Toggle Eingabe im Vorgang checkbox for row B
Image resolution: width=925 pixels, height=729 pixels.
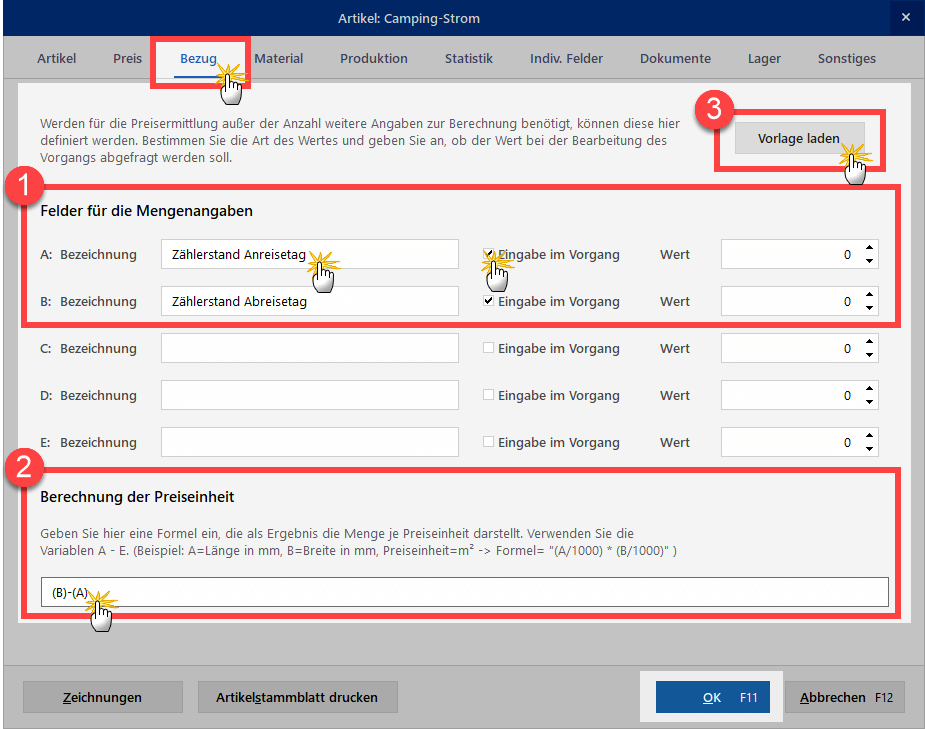click(x=489, y=301)
